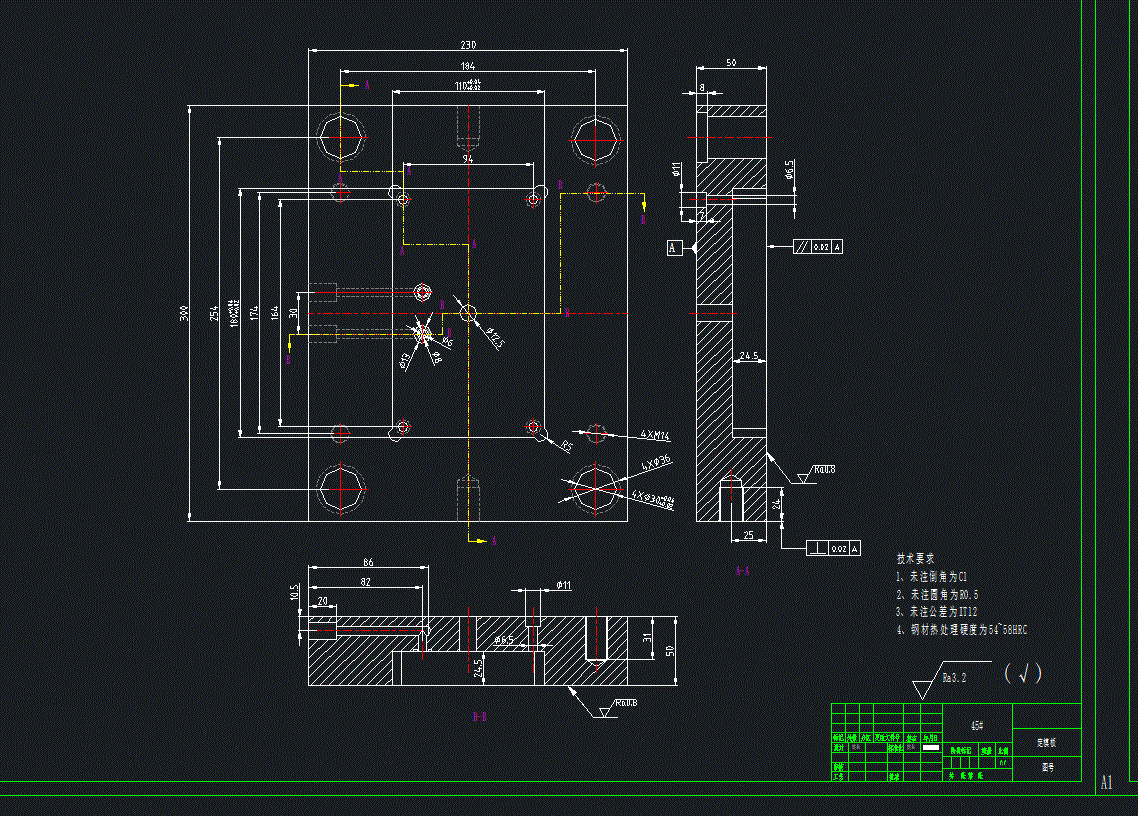This screenshot has width=1138, height=816.
Task: Click the 31 depth dimension in section B-B
Action: pos(647,638)
